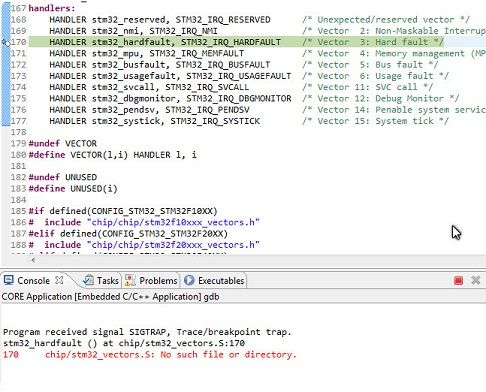Click the stm32_systick handler line
The width and height of the screenshot is (486, 392).
tap(154, 121)
